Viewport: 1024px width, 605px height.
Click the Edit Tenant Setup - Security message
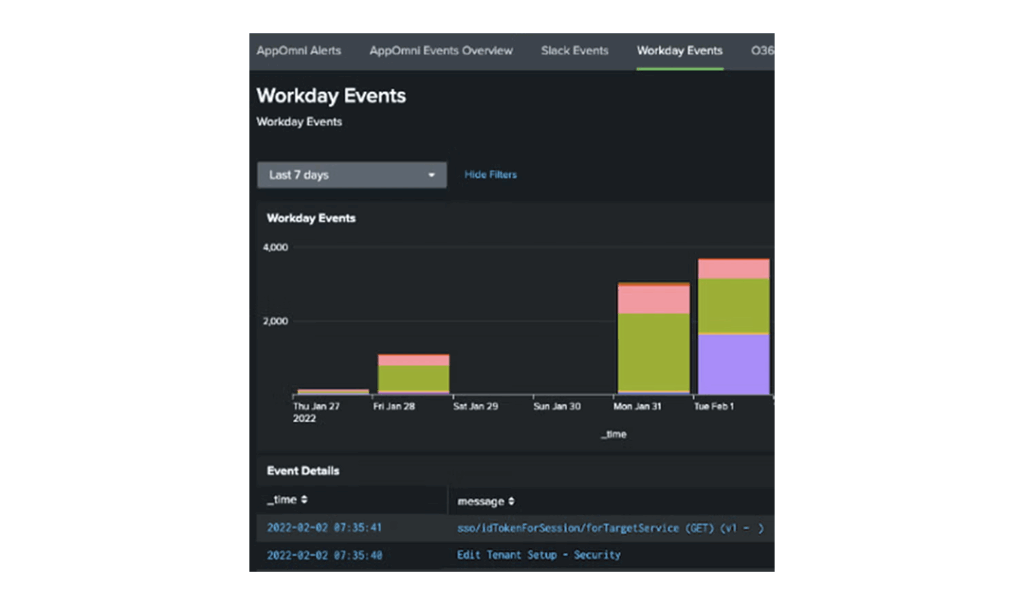pos(539,555)
